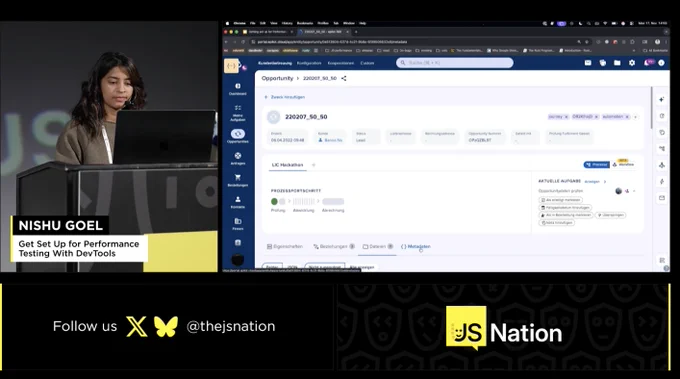
Task: Open Meine Aufgaben in sidebar
Action: (x=238, y=113)
